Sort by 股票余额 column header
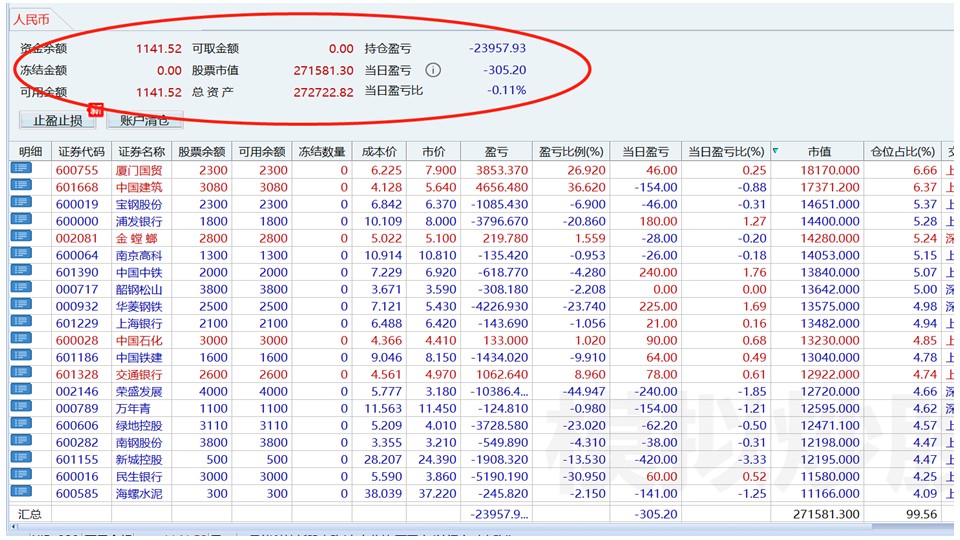This screenshot has width=960, height=540. [x=201, y=152]
